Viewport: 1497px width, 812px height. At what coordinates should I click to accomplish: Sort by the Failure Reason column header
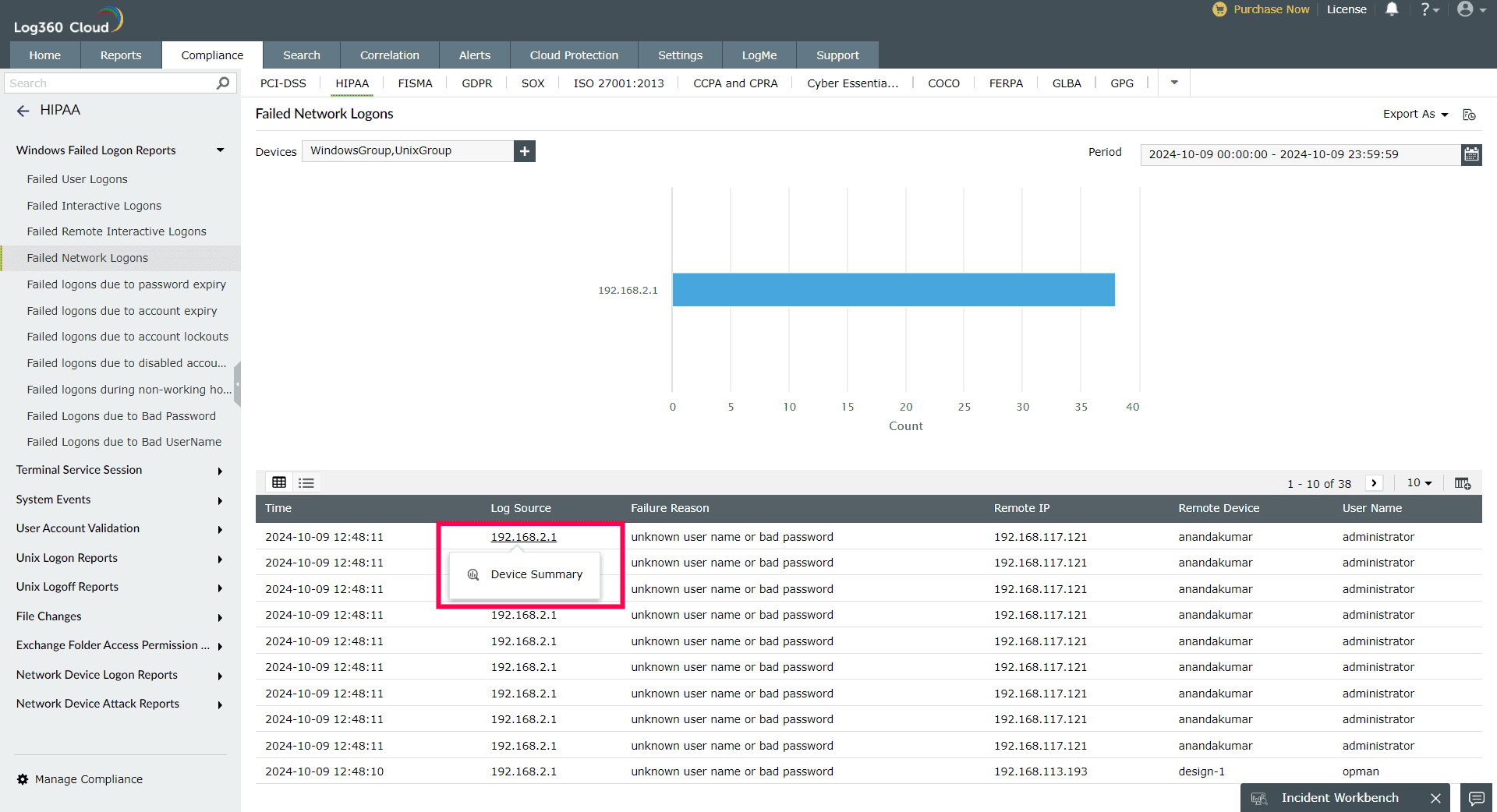click(670, 508)
